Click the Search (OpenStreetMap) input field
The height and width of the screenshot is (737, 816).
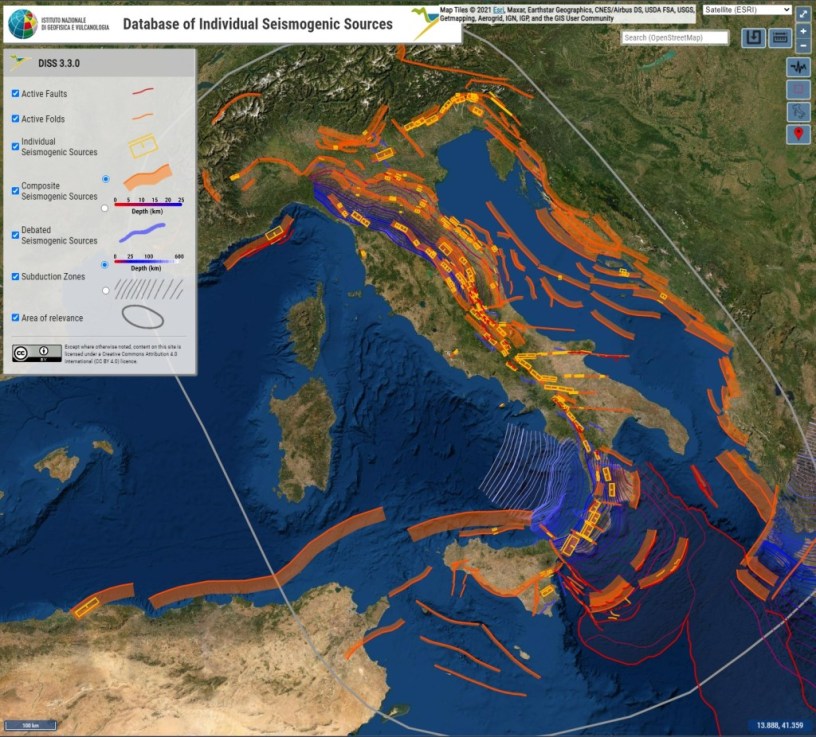pos(675,38)
